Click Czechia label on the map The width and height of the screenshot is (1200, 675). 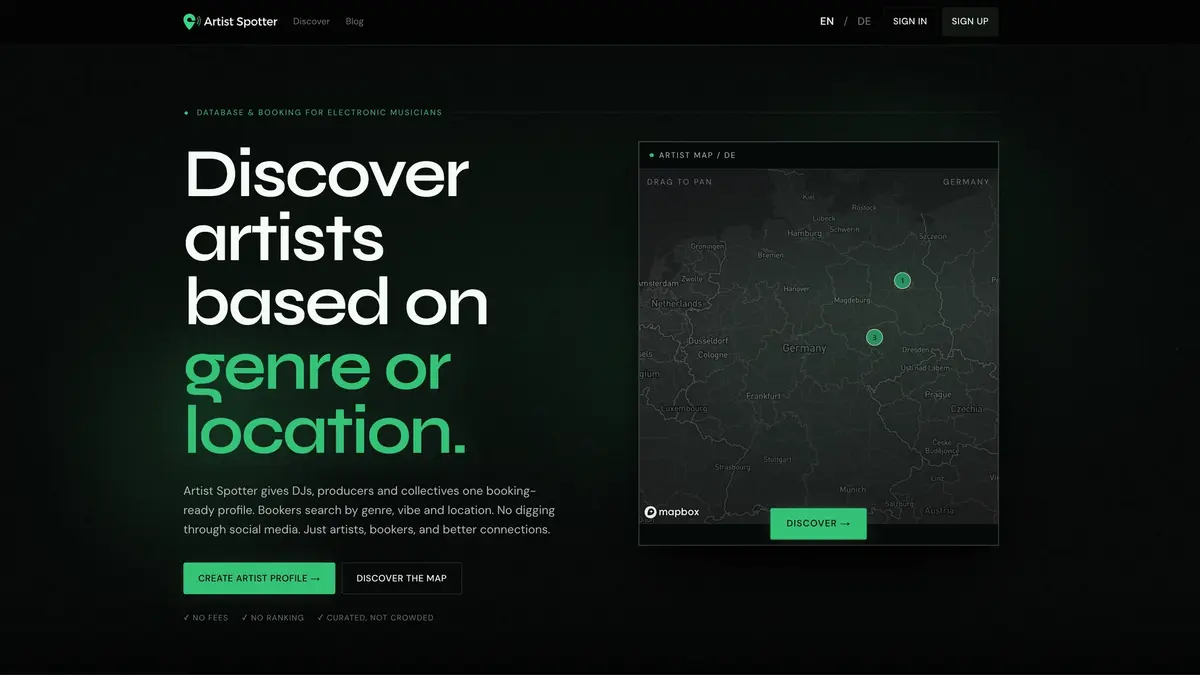pyautogui.click(x=967, y=409)
